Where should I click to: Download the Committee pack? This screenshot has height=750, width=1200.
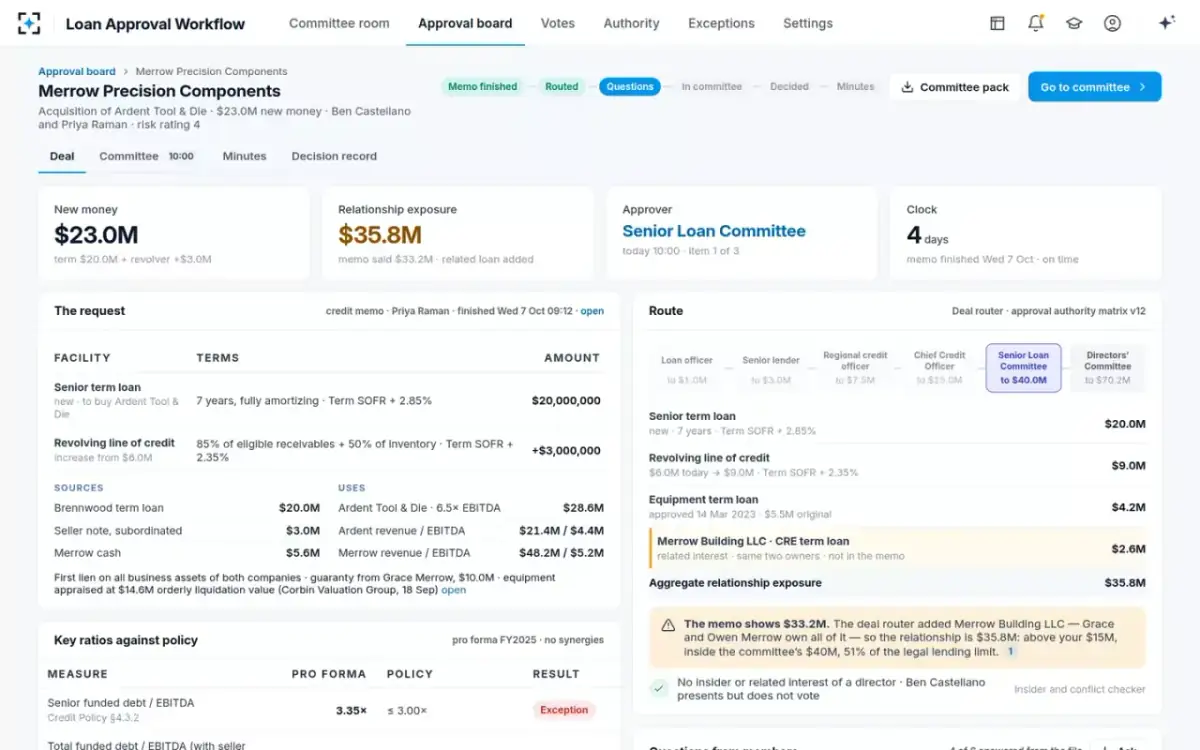tap(955, 87)
